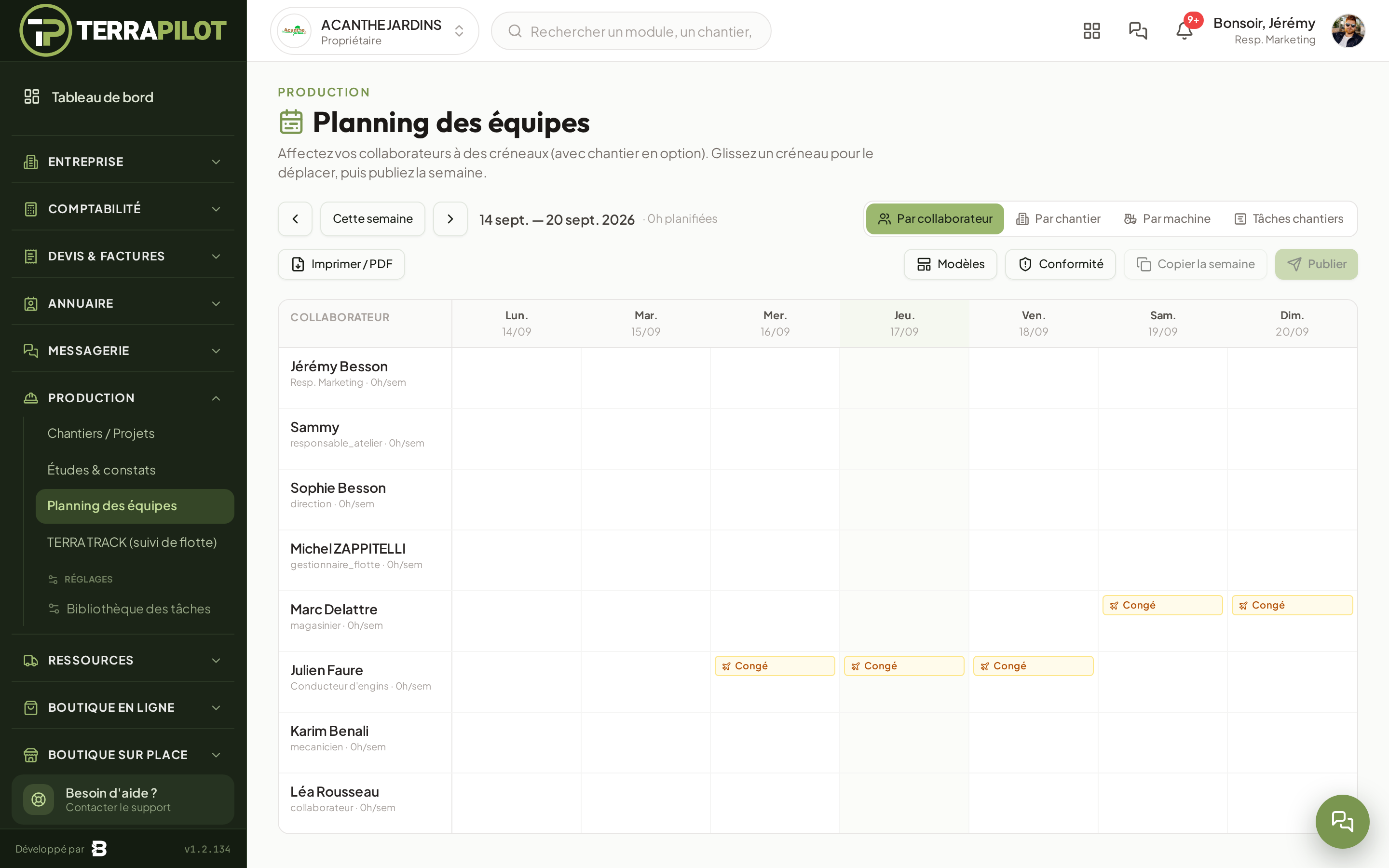The width and height of the screenshot is (1389, 868).
Task: Open Julien Faure's Wednesday Congé
Action: (775, 666)
